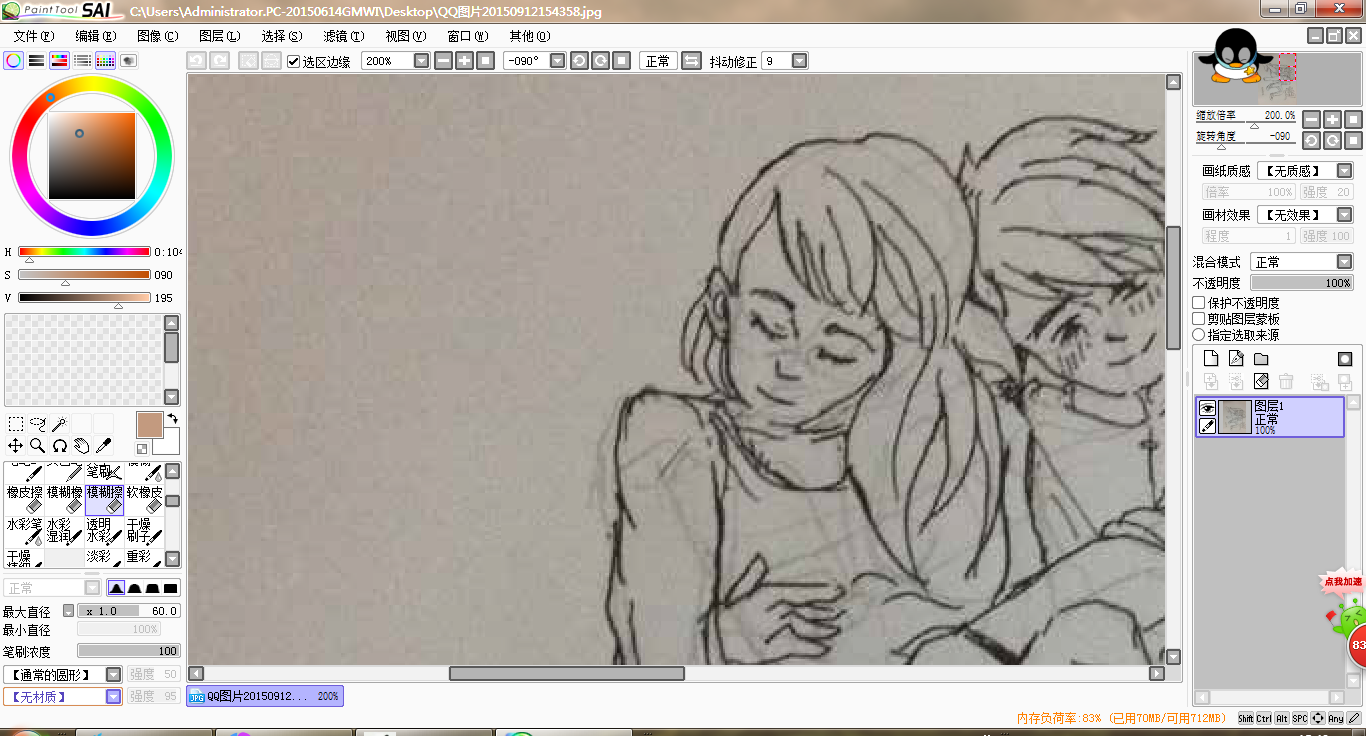Enable 保护不透明度 checkbox
Viewport: 1366px width, 736px height.
[x=1199, y=303]
